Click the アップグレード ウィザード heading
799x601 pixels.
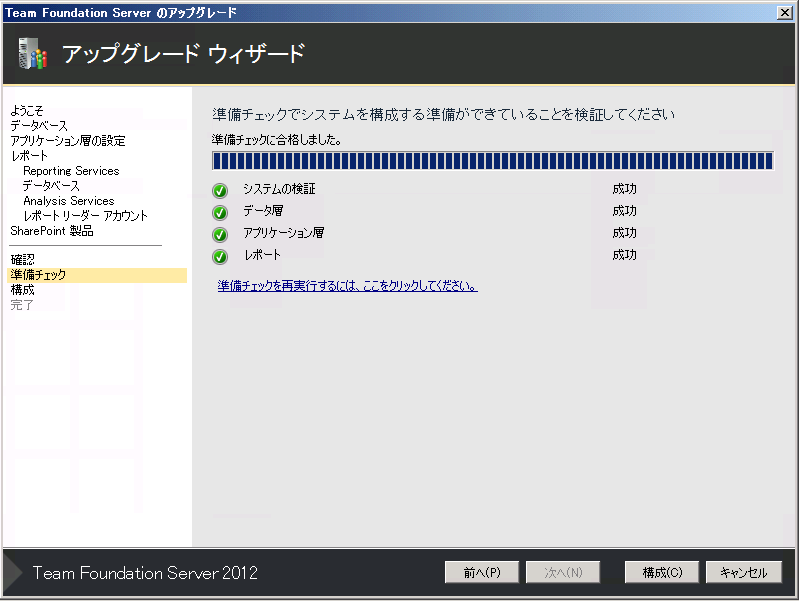click(x=183, y=54)
